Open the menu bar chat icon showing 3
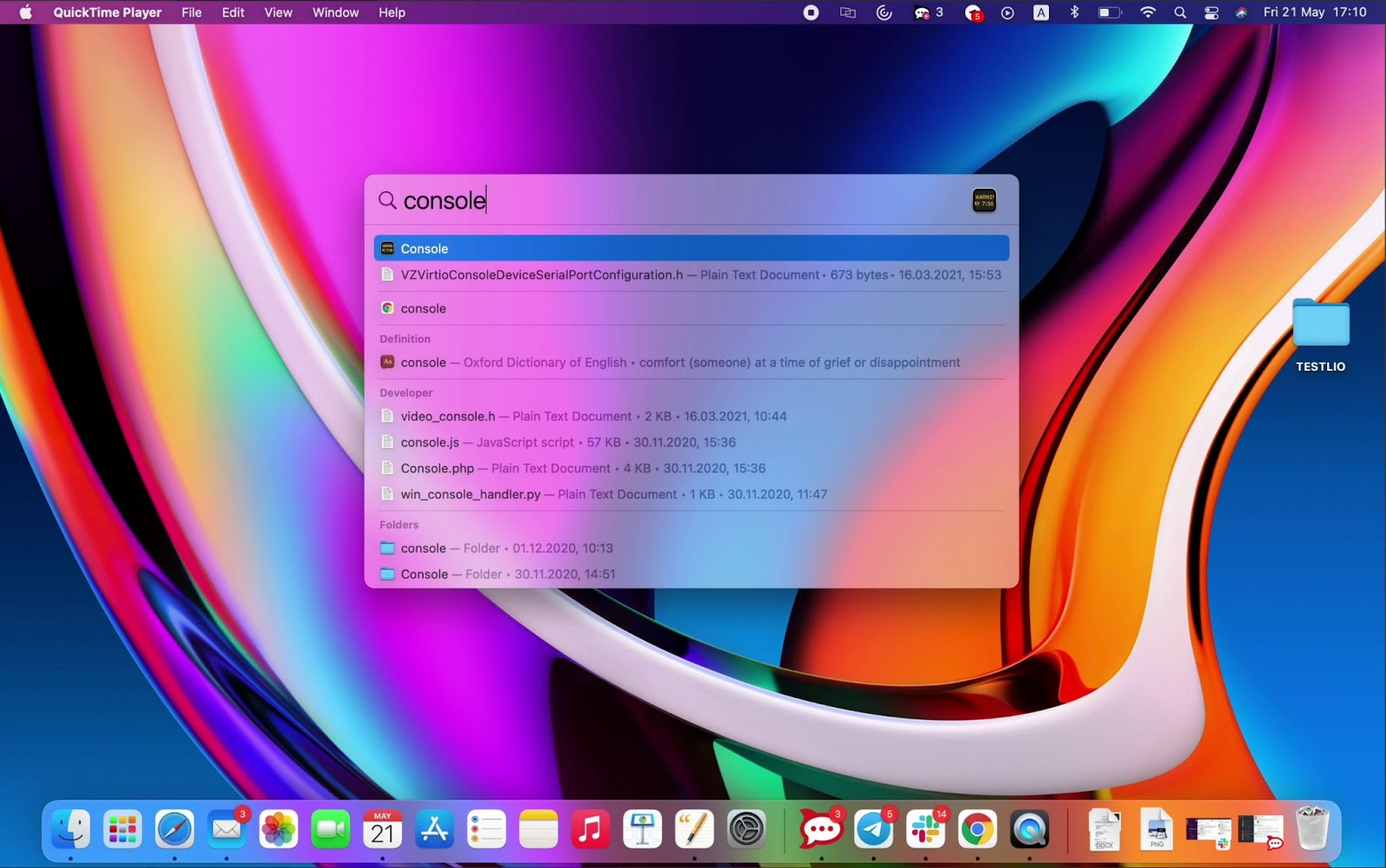The height and width of the screenshot is (868, 1386). [928, 12]
